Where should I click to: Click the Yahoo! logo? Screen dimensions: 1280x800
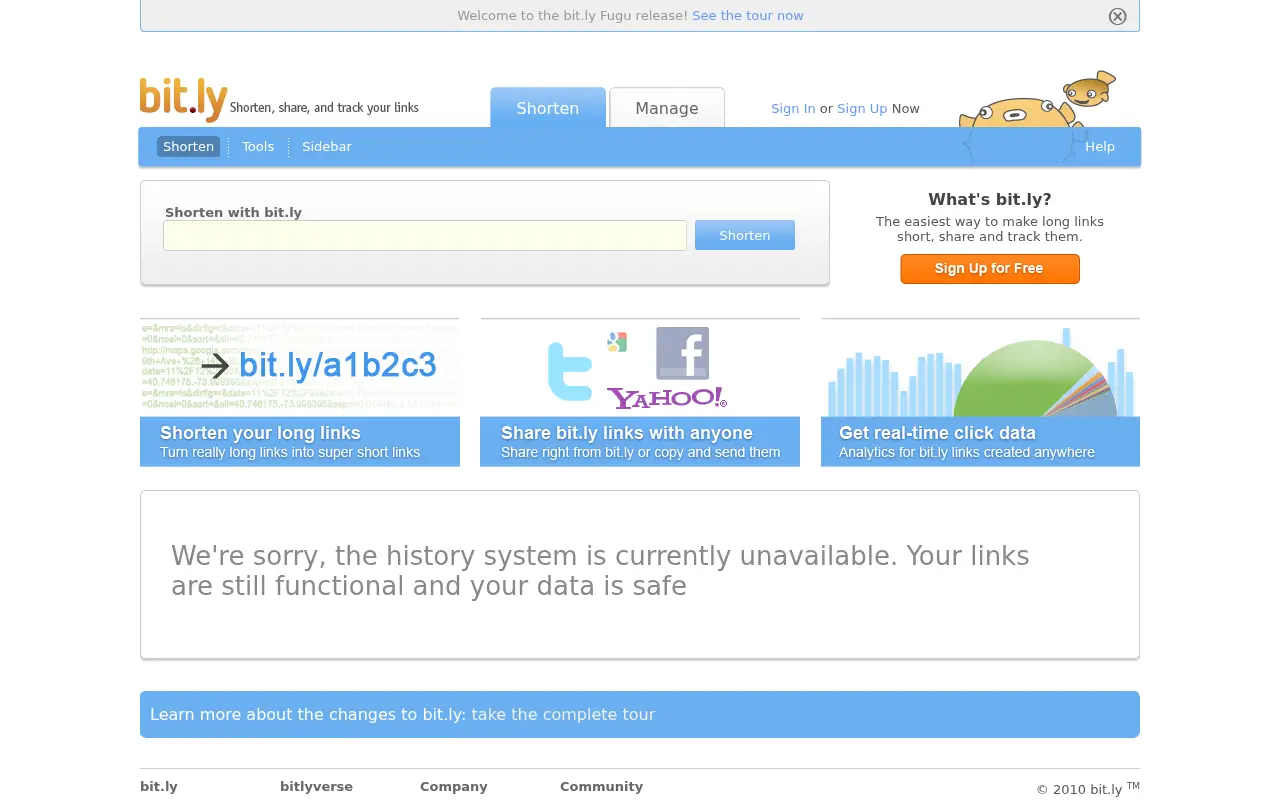coord(667,398)
